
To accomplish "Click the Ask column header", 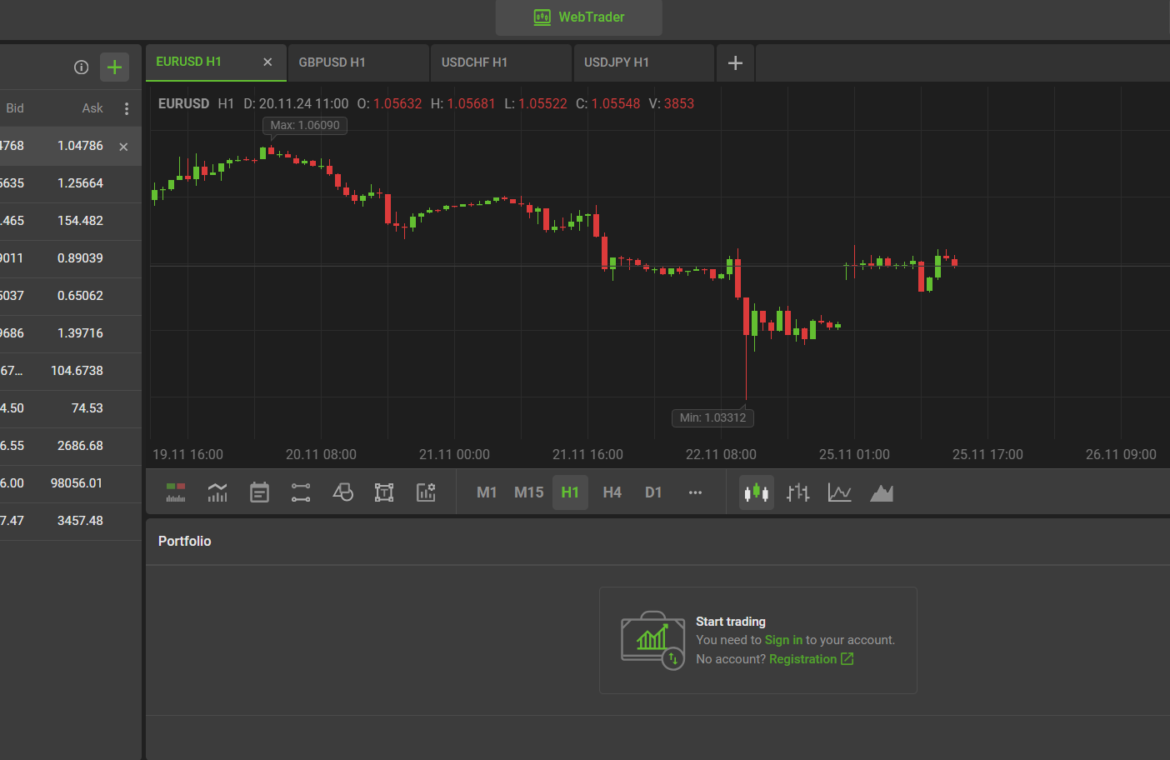I will point(93,108).
